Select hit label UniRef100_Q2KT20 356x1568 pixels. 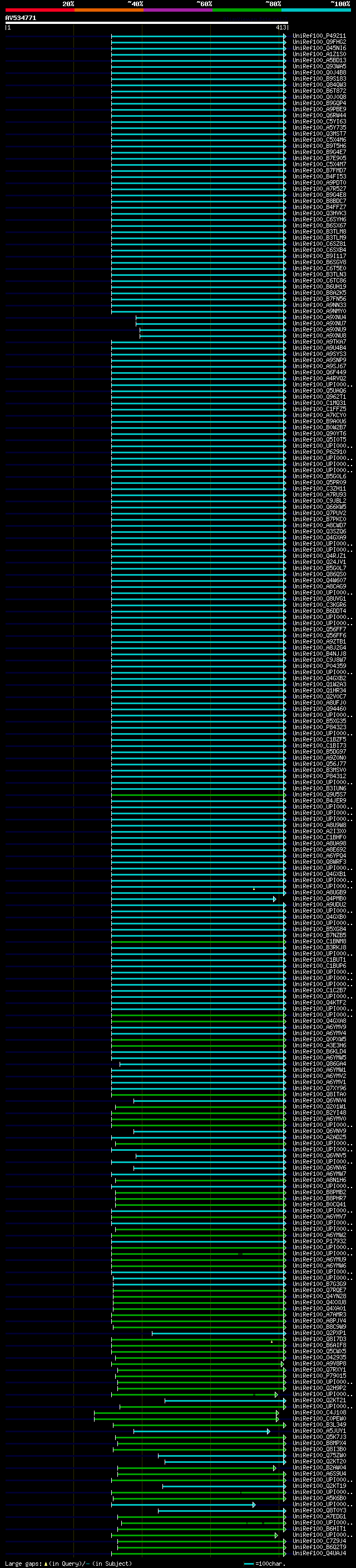pos(319,1461)
